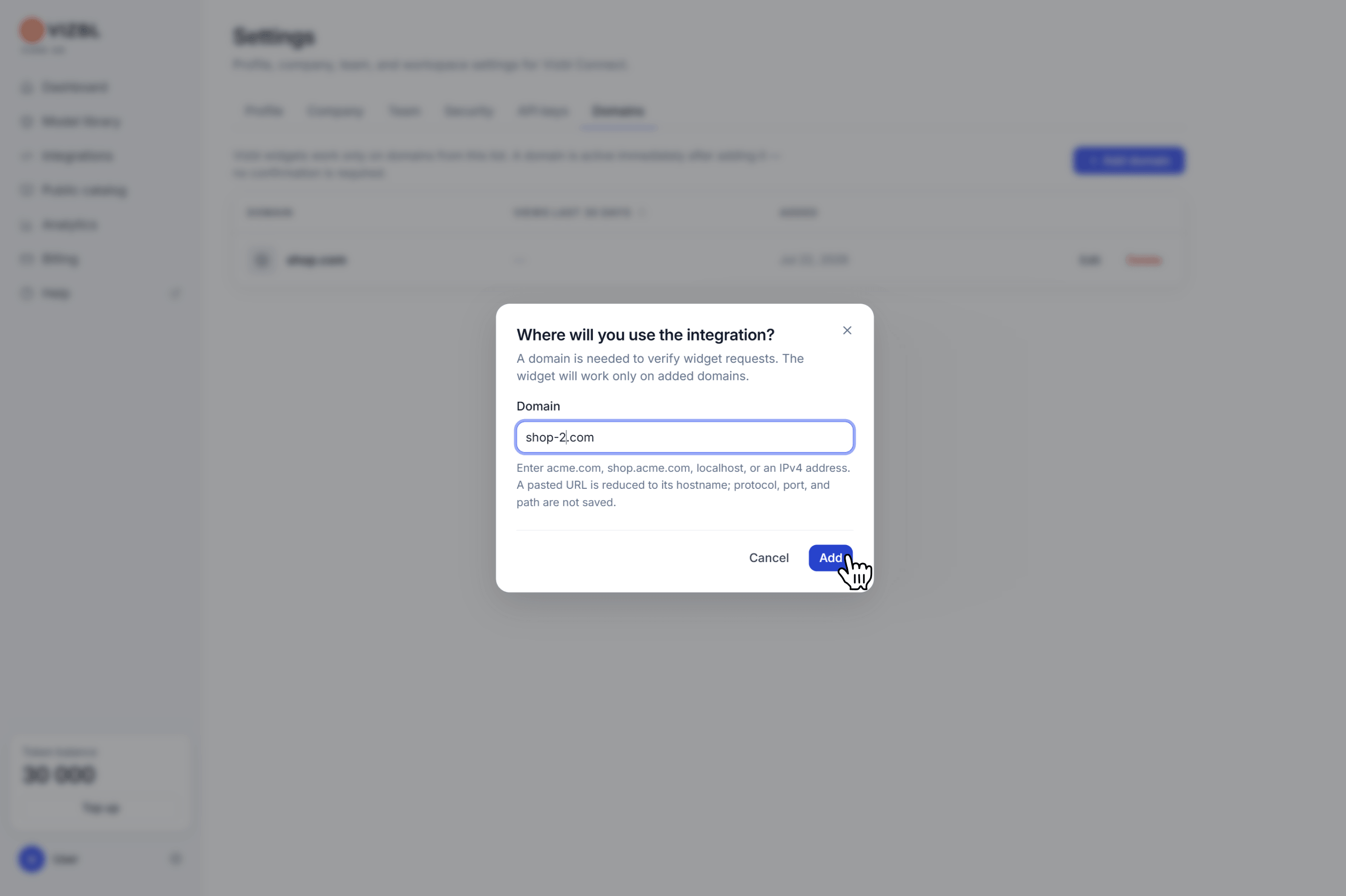Delete the shop.com domain row

[1143, 260]
